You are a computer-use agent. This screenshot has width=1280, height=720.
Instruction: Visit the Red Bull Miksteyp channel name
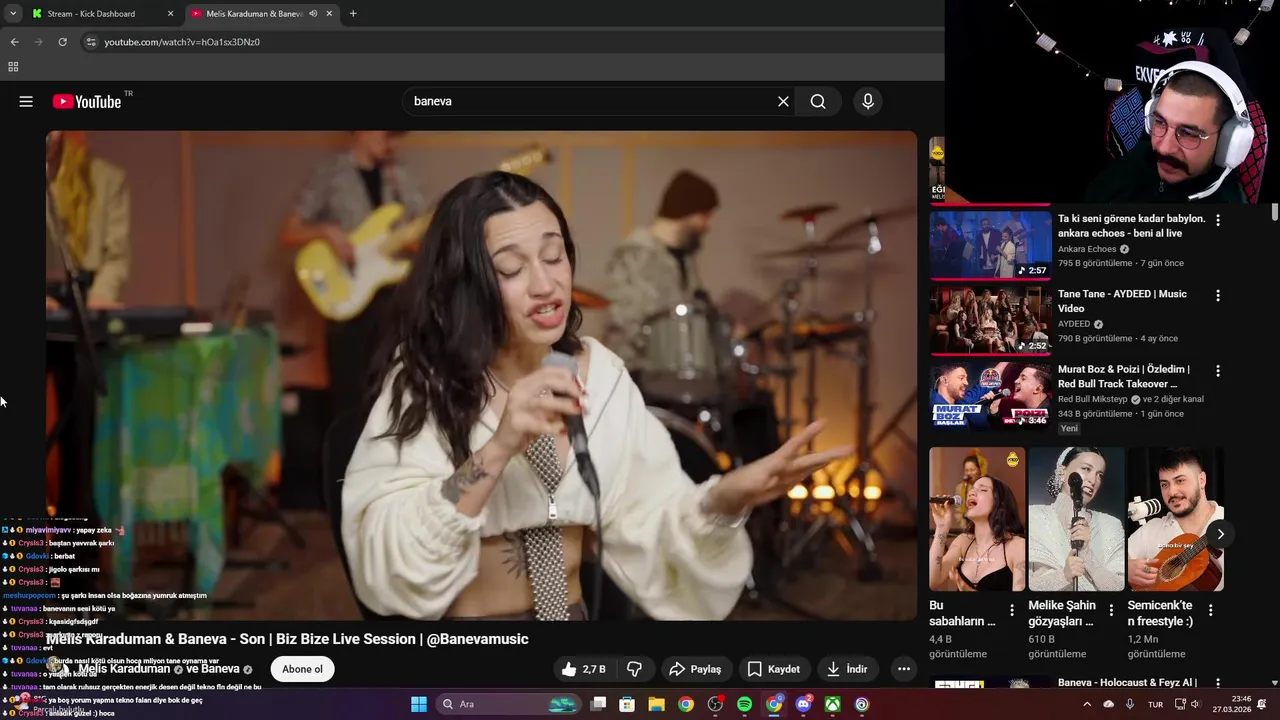[1093, 399]
